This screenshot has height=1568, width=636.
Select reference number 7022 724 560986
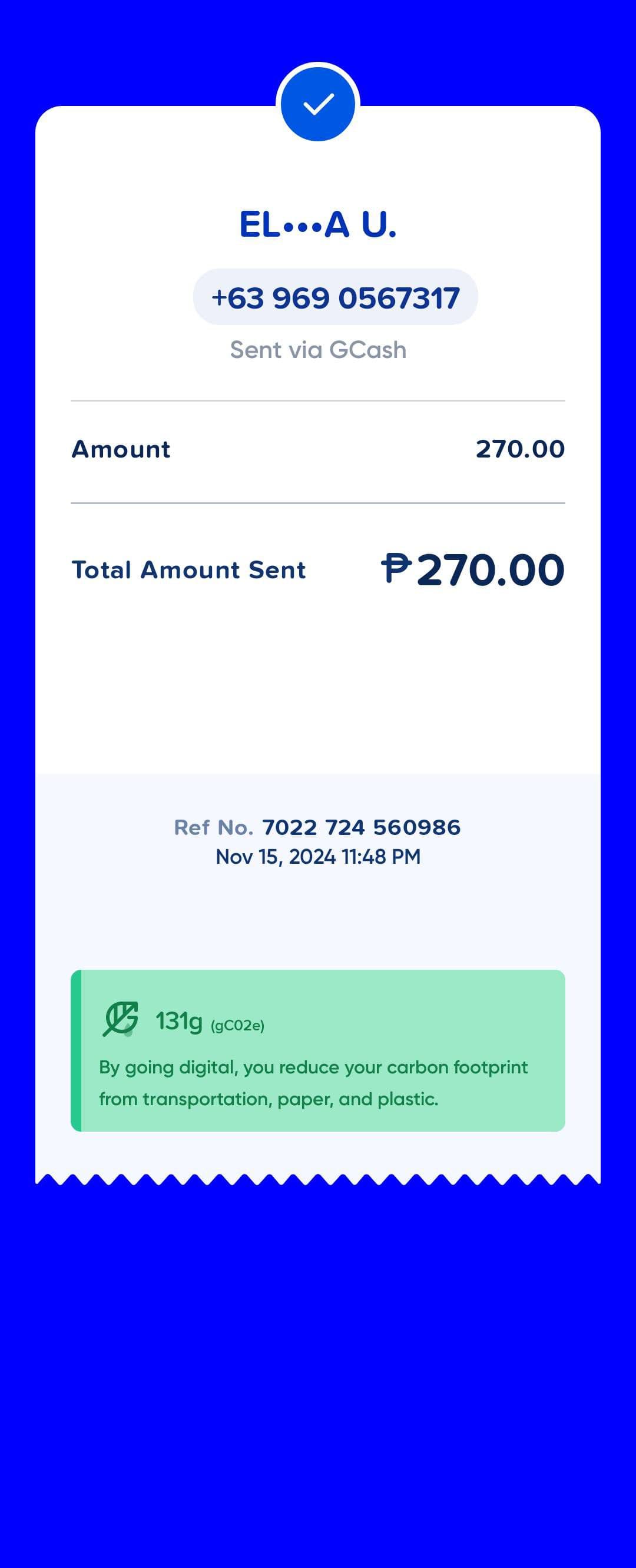point(361,827)
